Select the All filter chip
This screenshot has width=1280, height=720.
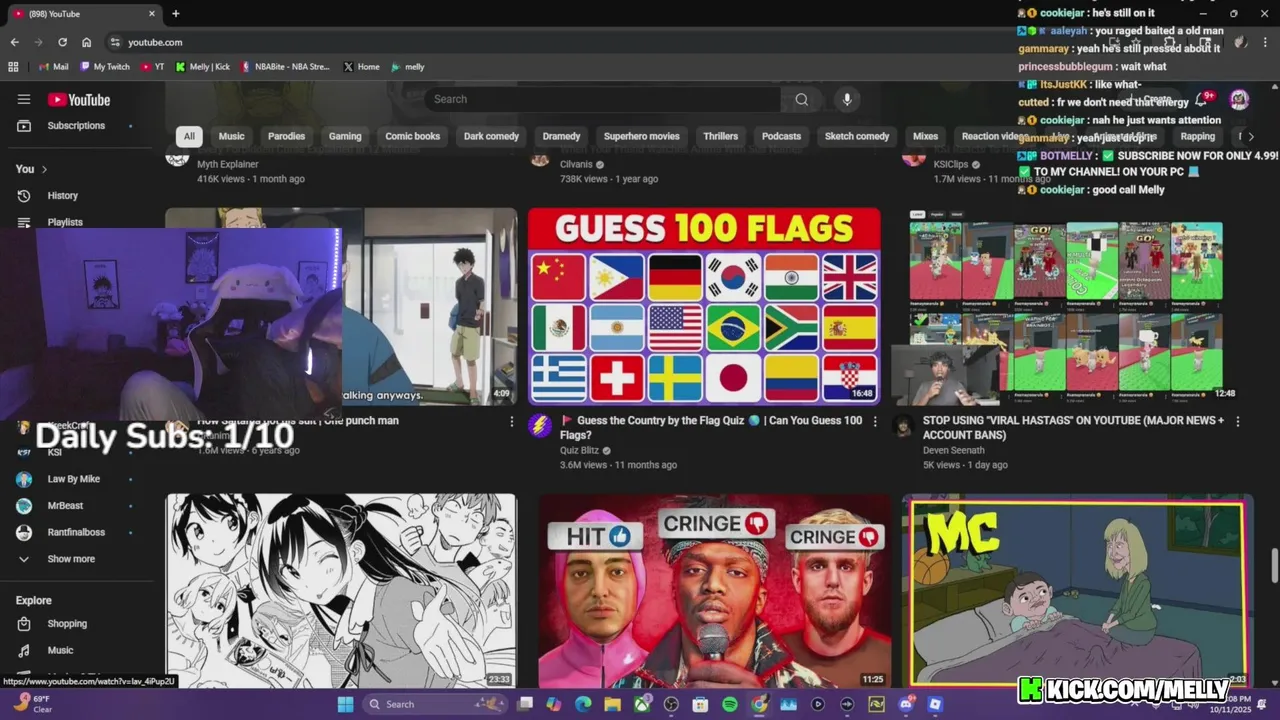[189, 136]
